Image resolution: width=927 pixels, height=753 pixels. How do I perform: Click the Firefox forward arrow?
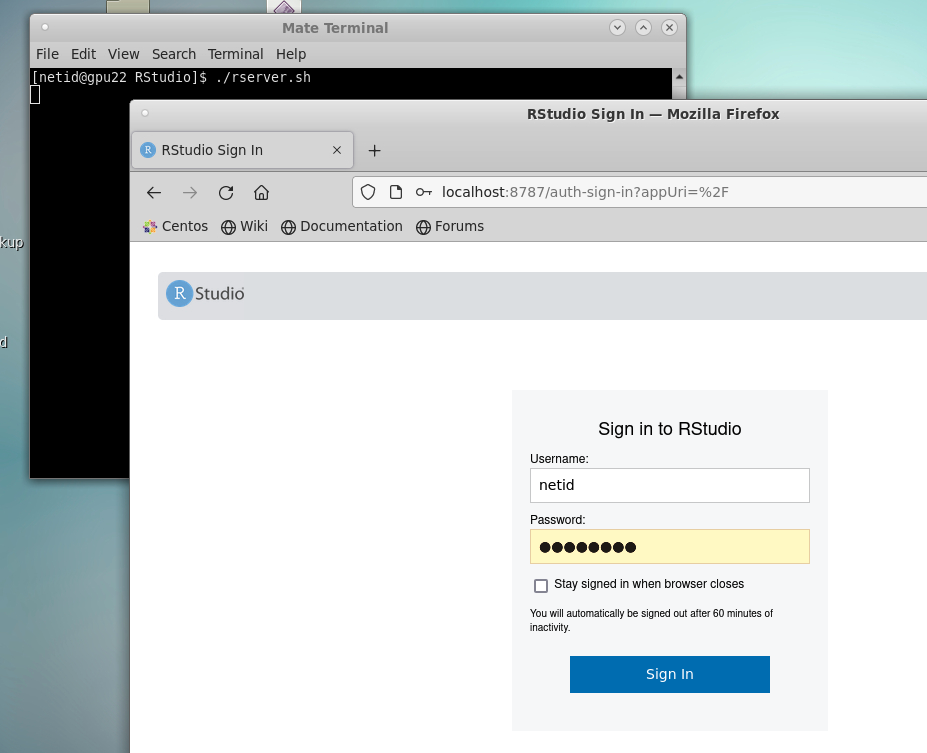pos(190,193)
